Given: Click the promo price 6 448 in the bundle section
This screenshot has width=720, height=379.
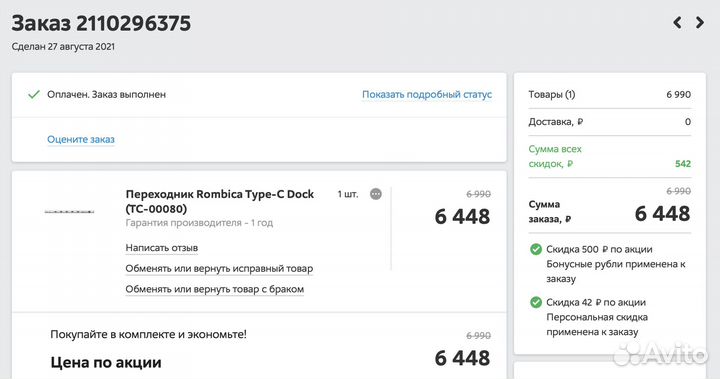Looking at the screenshot, I should click(462, 358).
